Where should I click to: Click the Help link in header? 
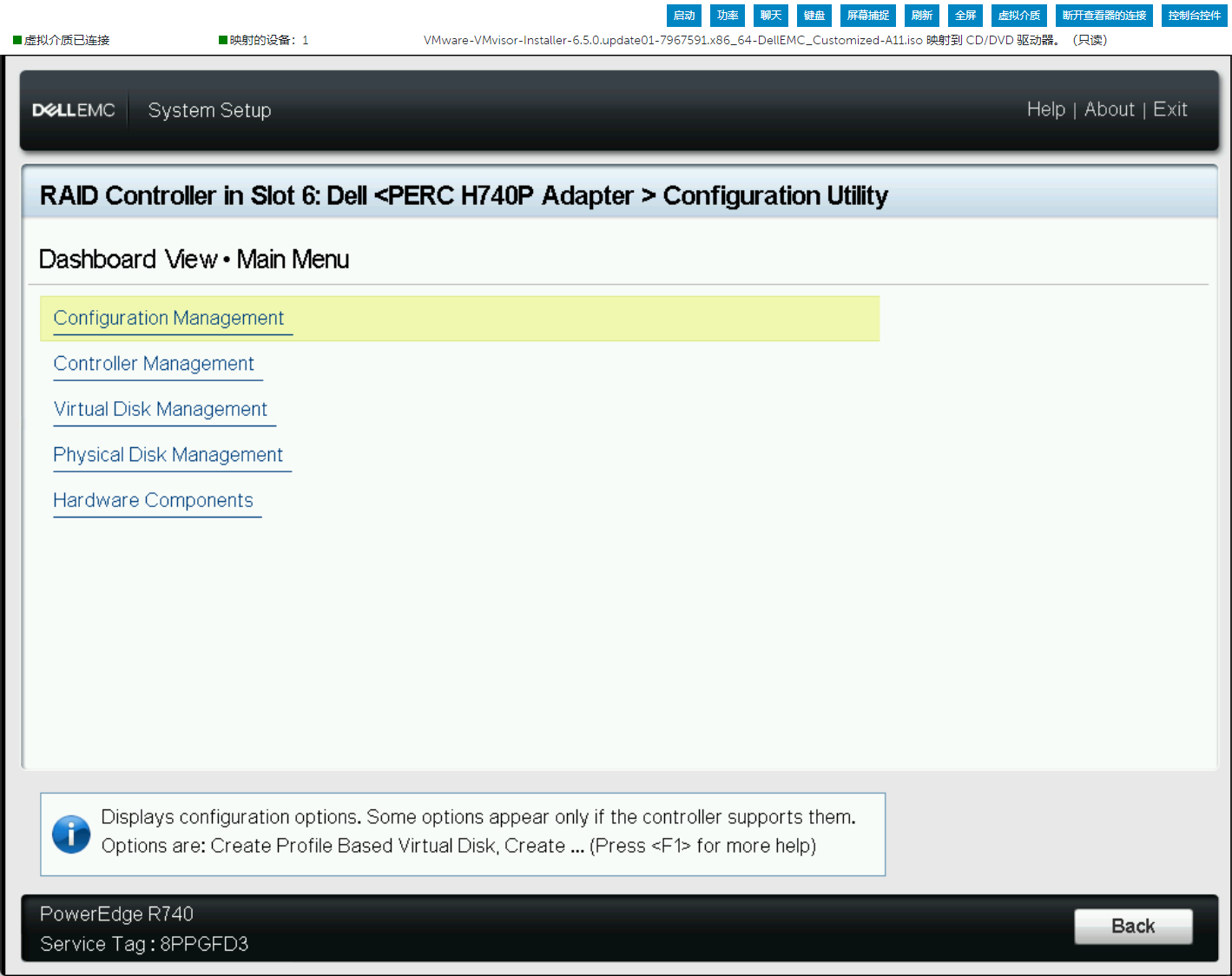tap(1046, 109)
